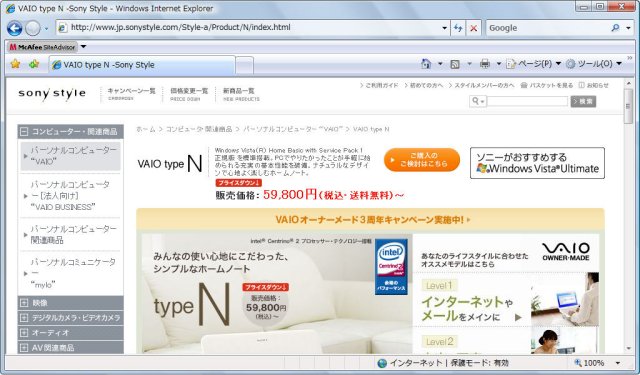Open the recent pages dropdown beside Forward
Image resolution: width=640 pixels, height=375 pixels.
pyautogui.click(x=46, y=29)
